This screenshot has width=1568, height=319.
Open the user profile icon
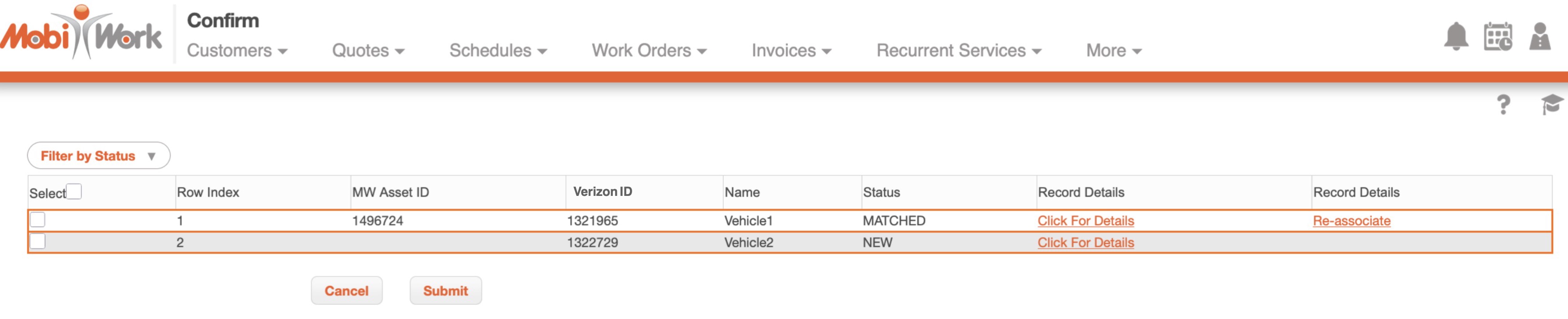[1539, 36]
